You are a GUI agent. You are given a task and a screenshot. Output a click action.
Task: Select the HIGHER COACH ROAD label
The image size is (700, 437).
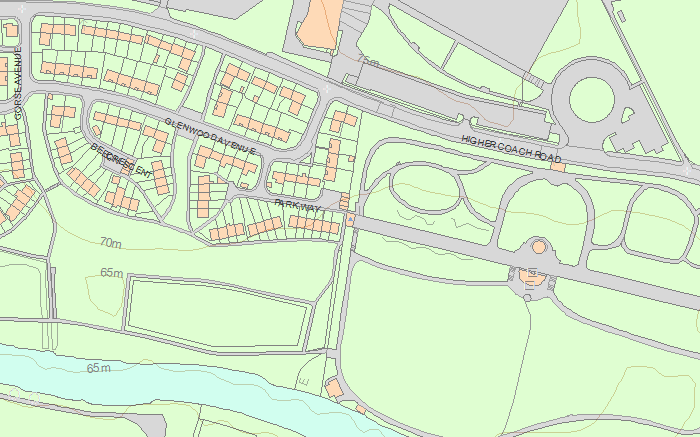[511, 149]
